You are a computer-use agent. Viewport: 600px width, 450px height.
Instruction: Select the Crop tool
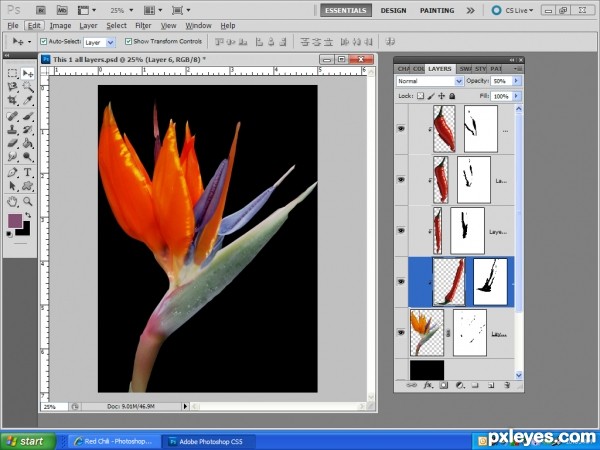(13, 100)
